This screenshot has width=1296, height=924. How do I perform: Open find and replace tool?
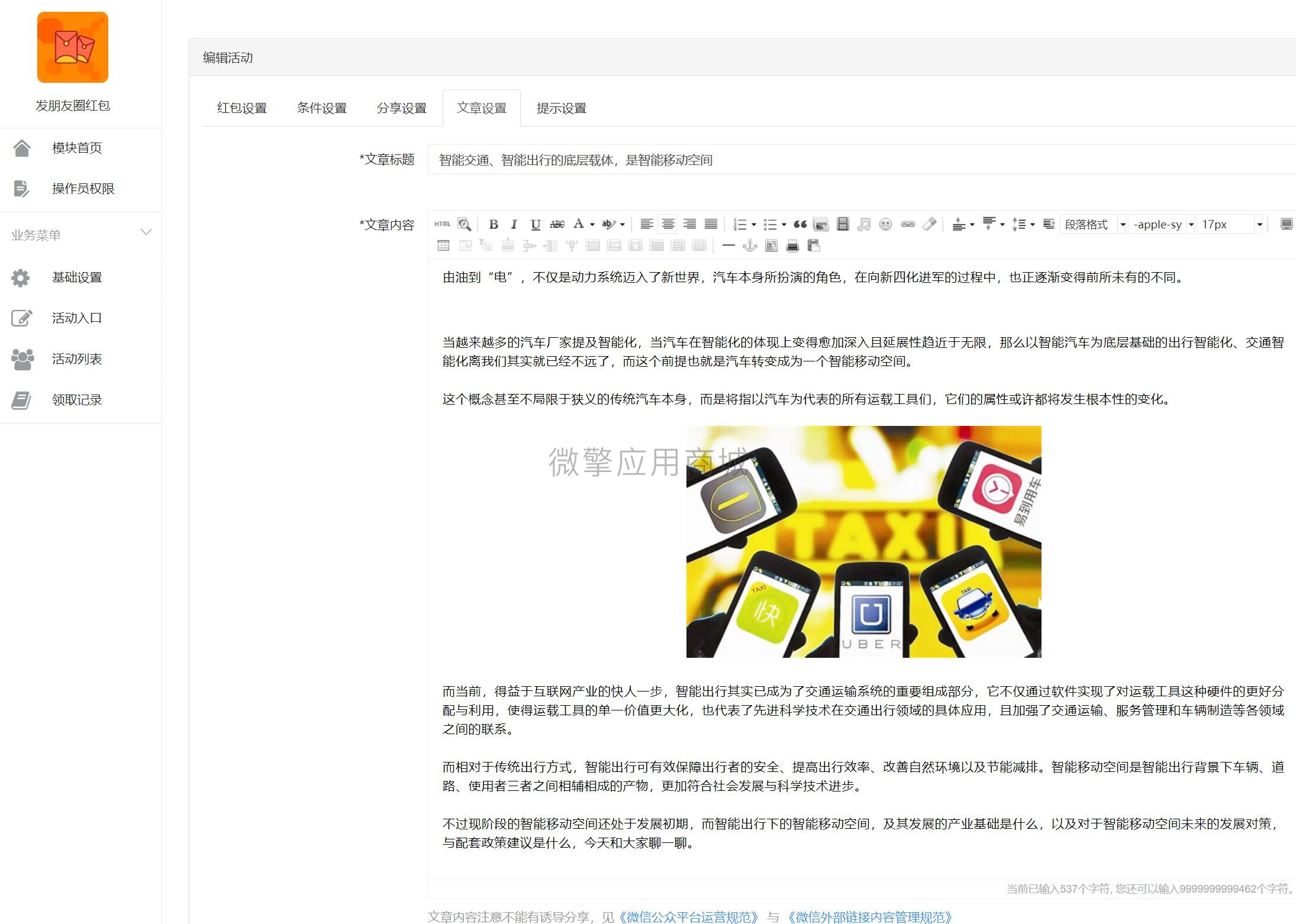coord(464,224)
